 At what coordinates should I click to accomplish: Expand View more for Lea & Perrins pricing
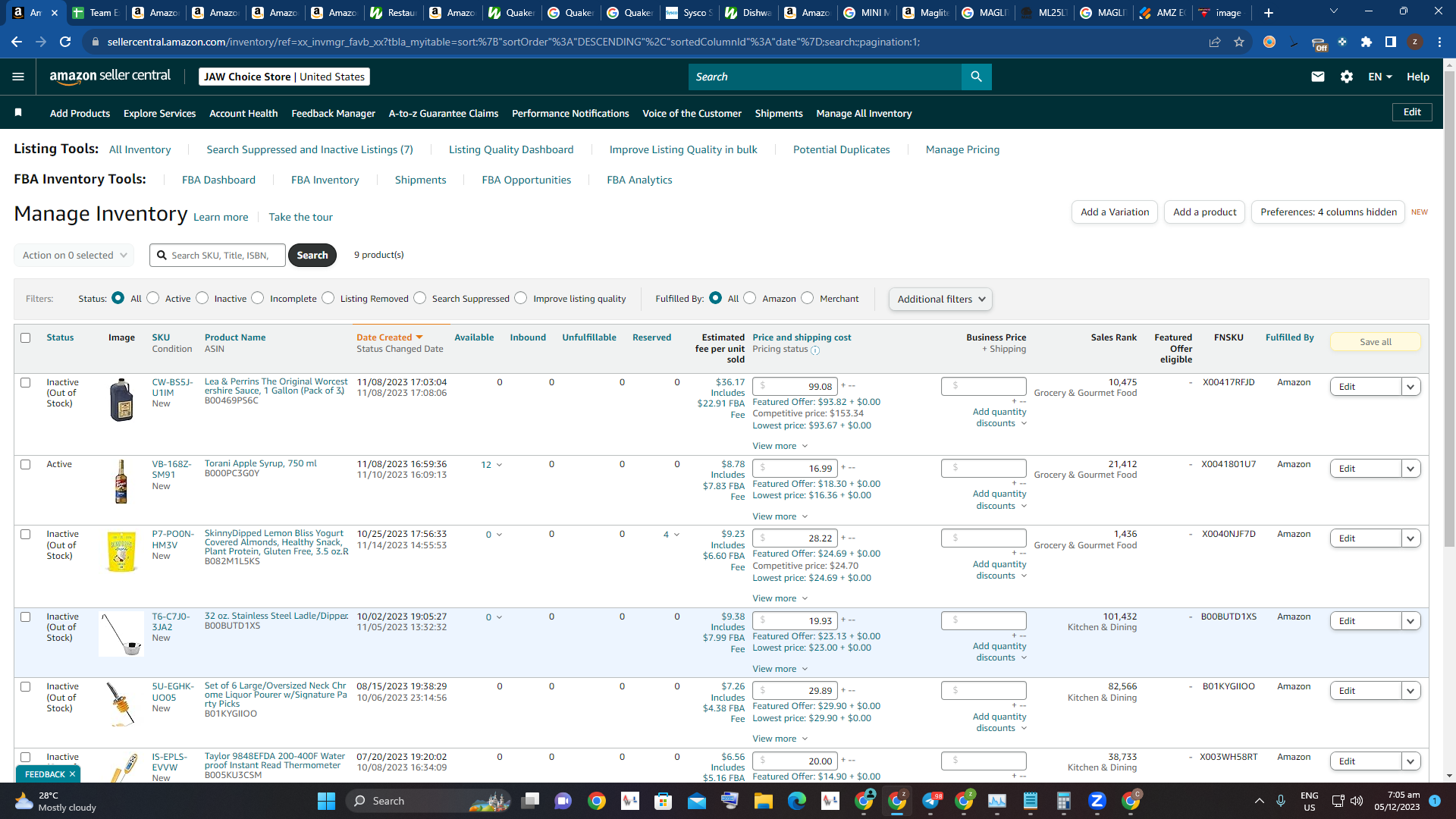780,446
